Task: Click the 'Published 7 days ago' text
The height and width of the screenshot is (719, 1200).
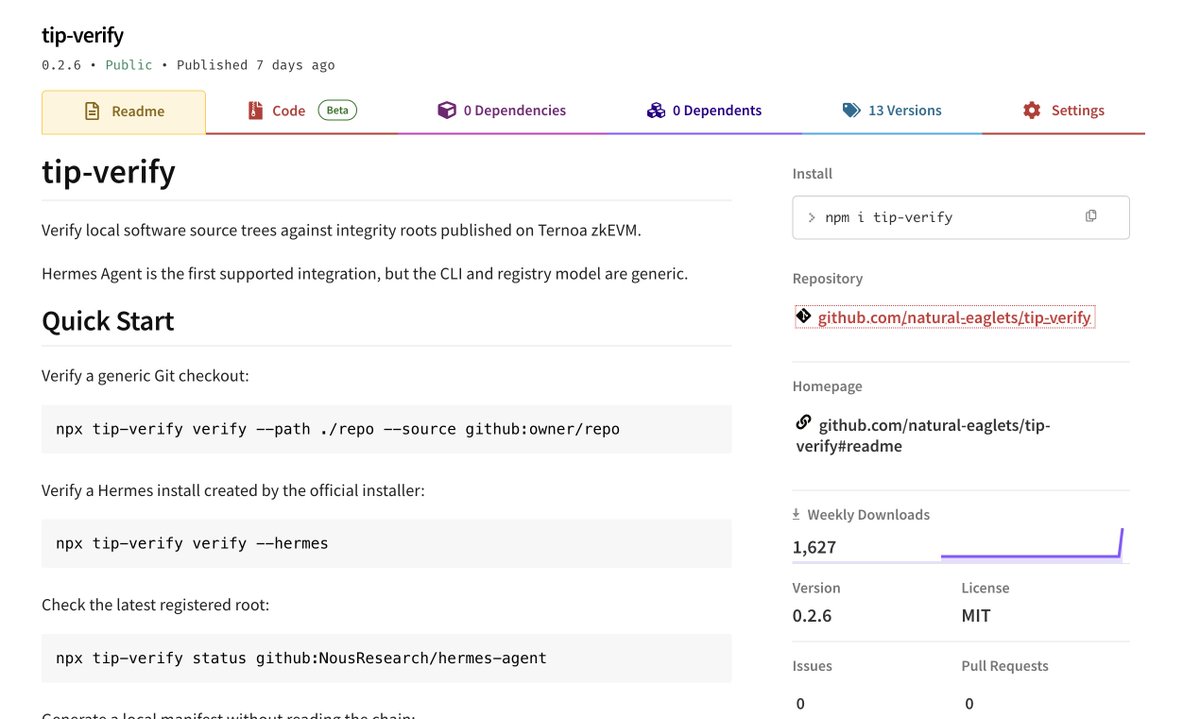Action: 256,65
